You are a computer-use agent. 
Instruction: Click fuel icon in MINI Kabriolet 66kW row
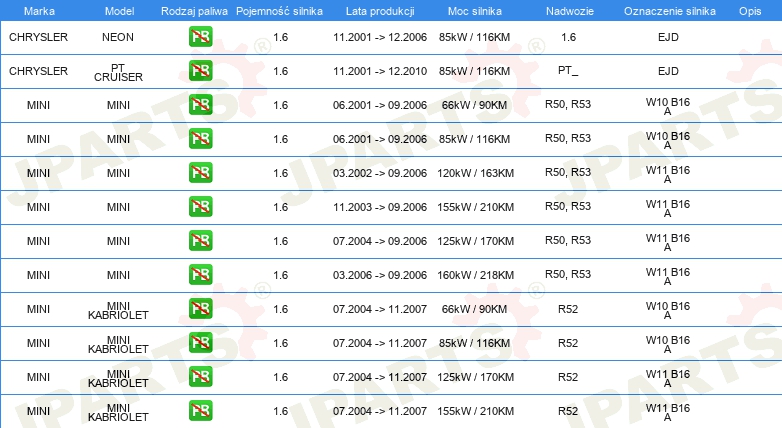pyautogui.click(x=200, y=309)
